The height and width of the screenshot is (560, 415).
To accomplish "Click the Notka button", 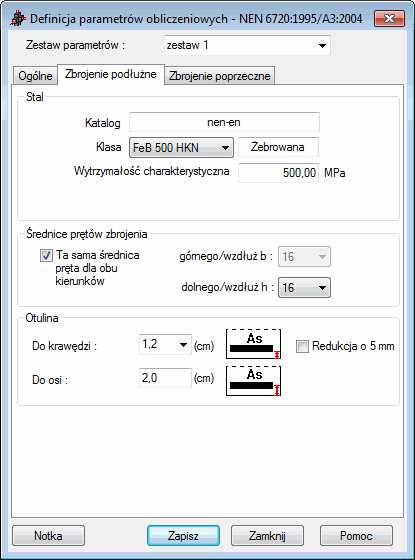I will click(x=48, y=536).
